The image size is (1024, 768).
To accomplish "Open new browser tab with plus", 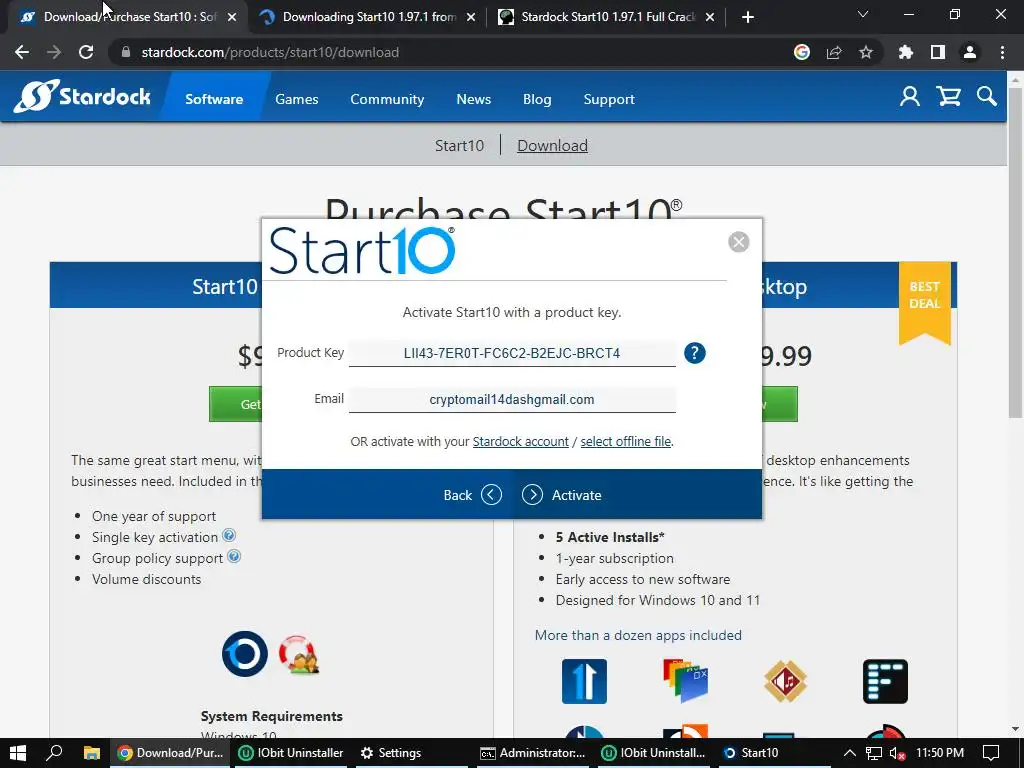I will (x=748, y=17).
